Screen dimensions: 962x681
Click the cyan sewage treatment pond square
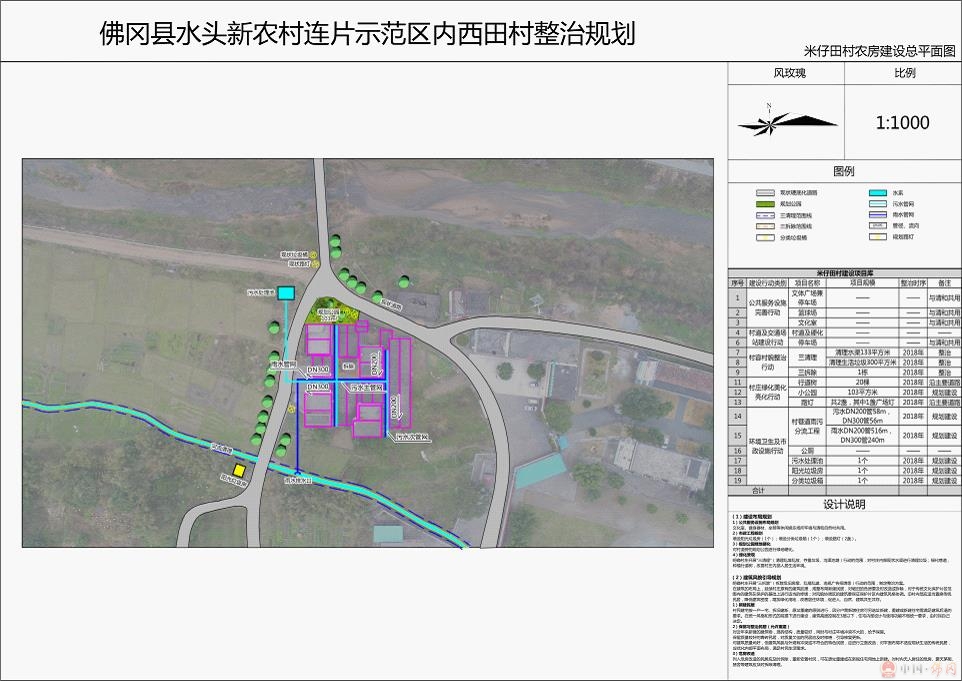click(x=286, y=293)
